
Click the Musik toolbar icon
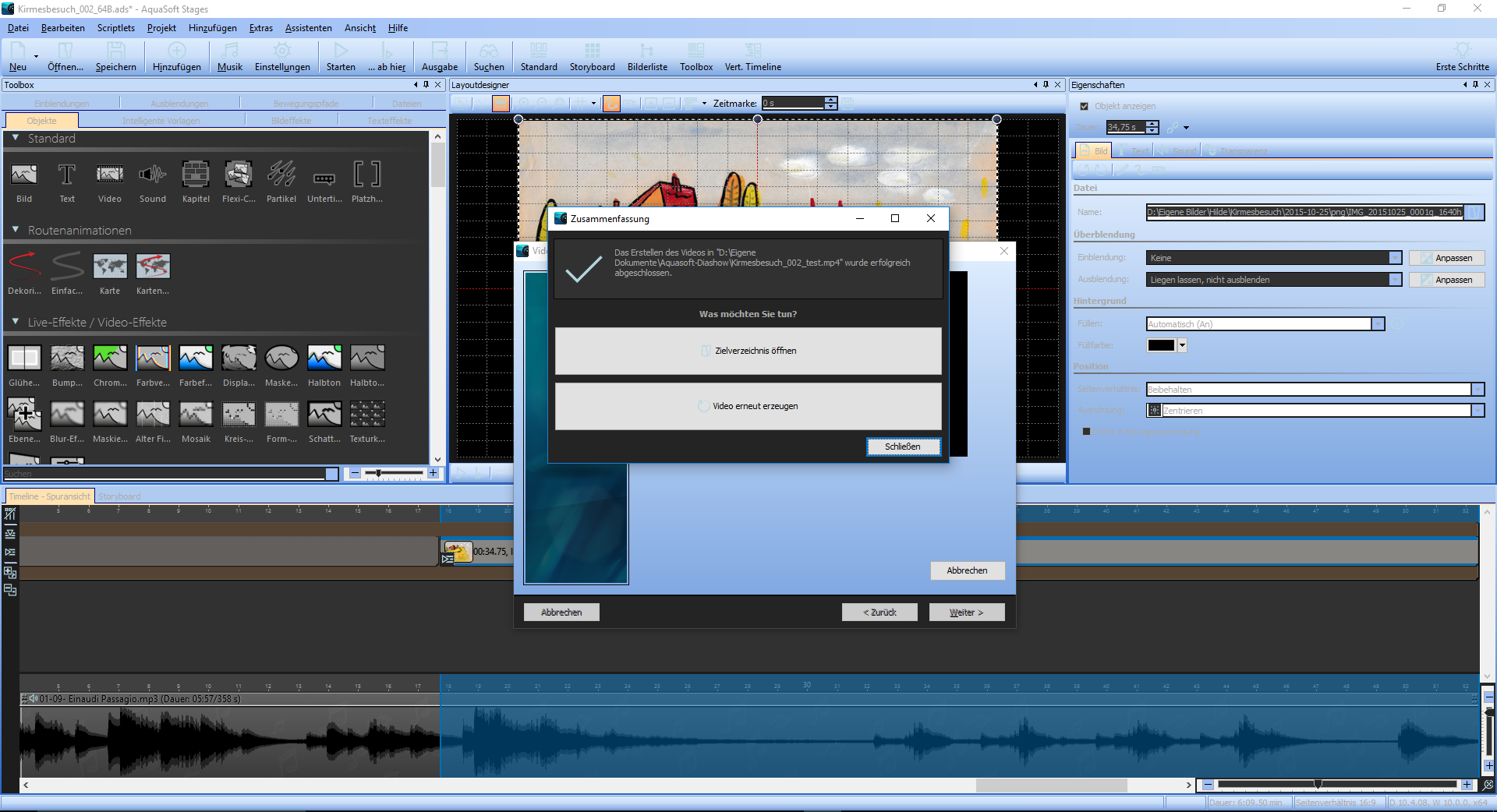[229, 57]
